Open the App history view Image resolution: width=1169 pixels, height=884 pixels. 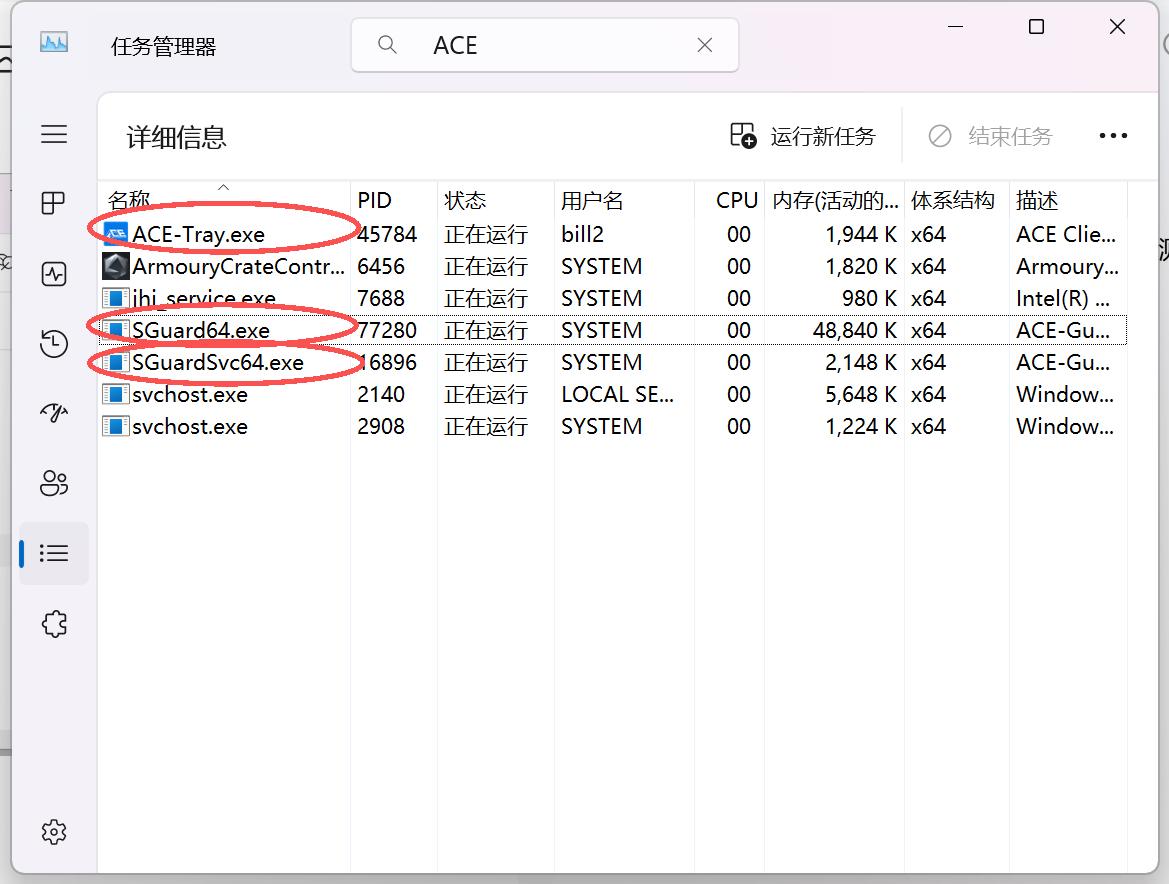coord(54,343)
